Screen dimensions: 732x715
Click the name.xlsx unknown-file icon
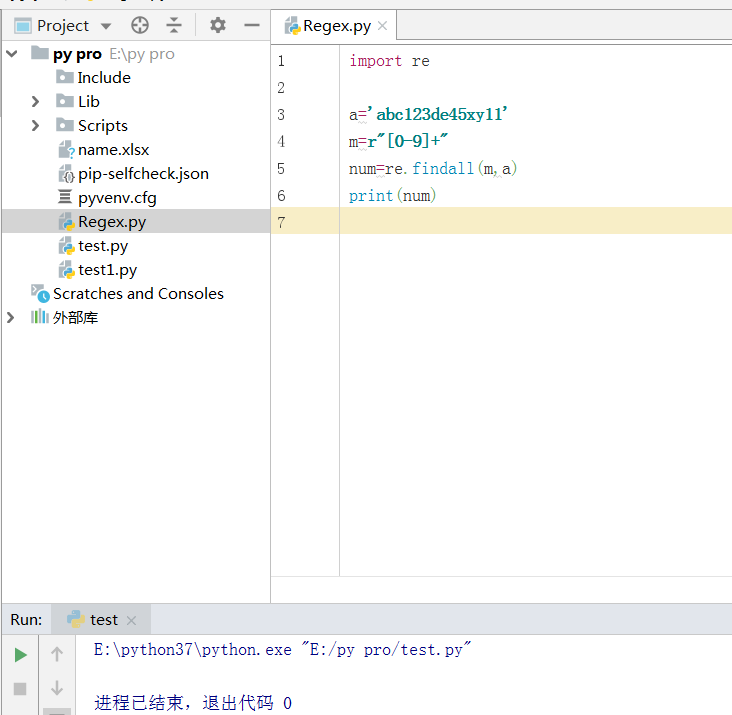(x=66, y=150)
